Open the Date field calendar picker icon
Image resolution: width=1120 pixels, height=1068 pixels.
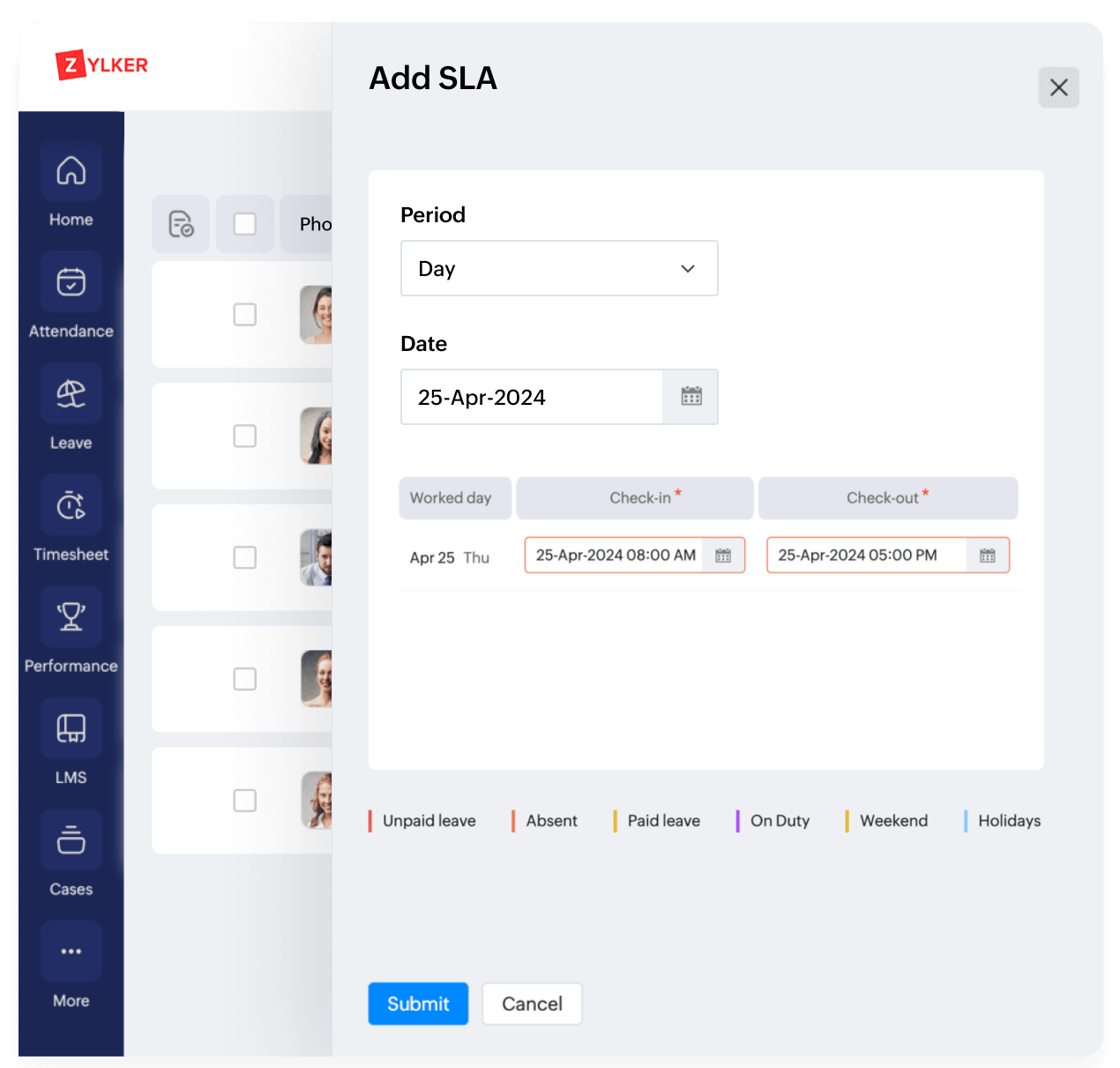pos(691,397)
